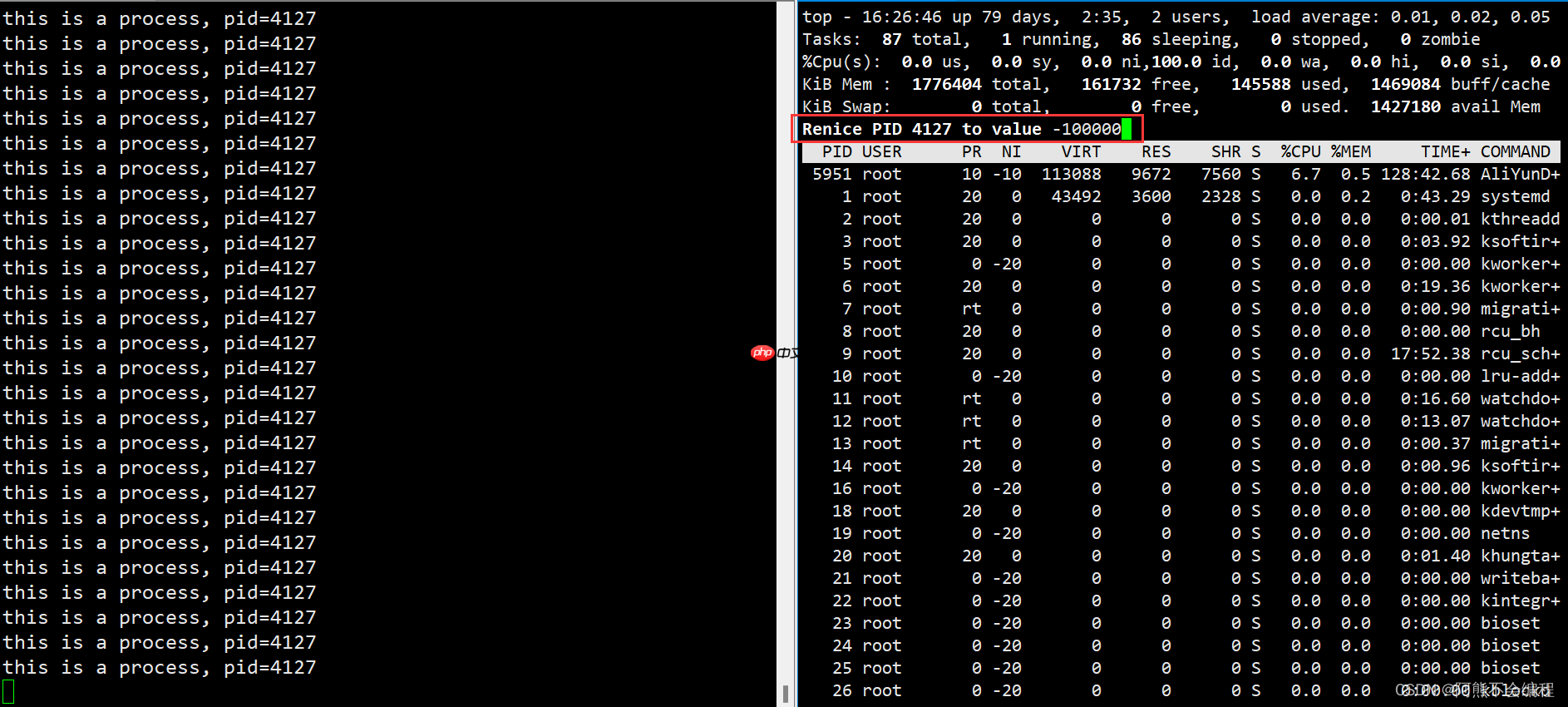Select the '86 sleeping' task count
The height and width of the screenshot is (707, 1568).
(x=1181, y=39)
